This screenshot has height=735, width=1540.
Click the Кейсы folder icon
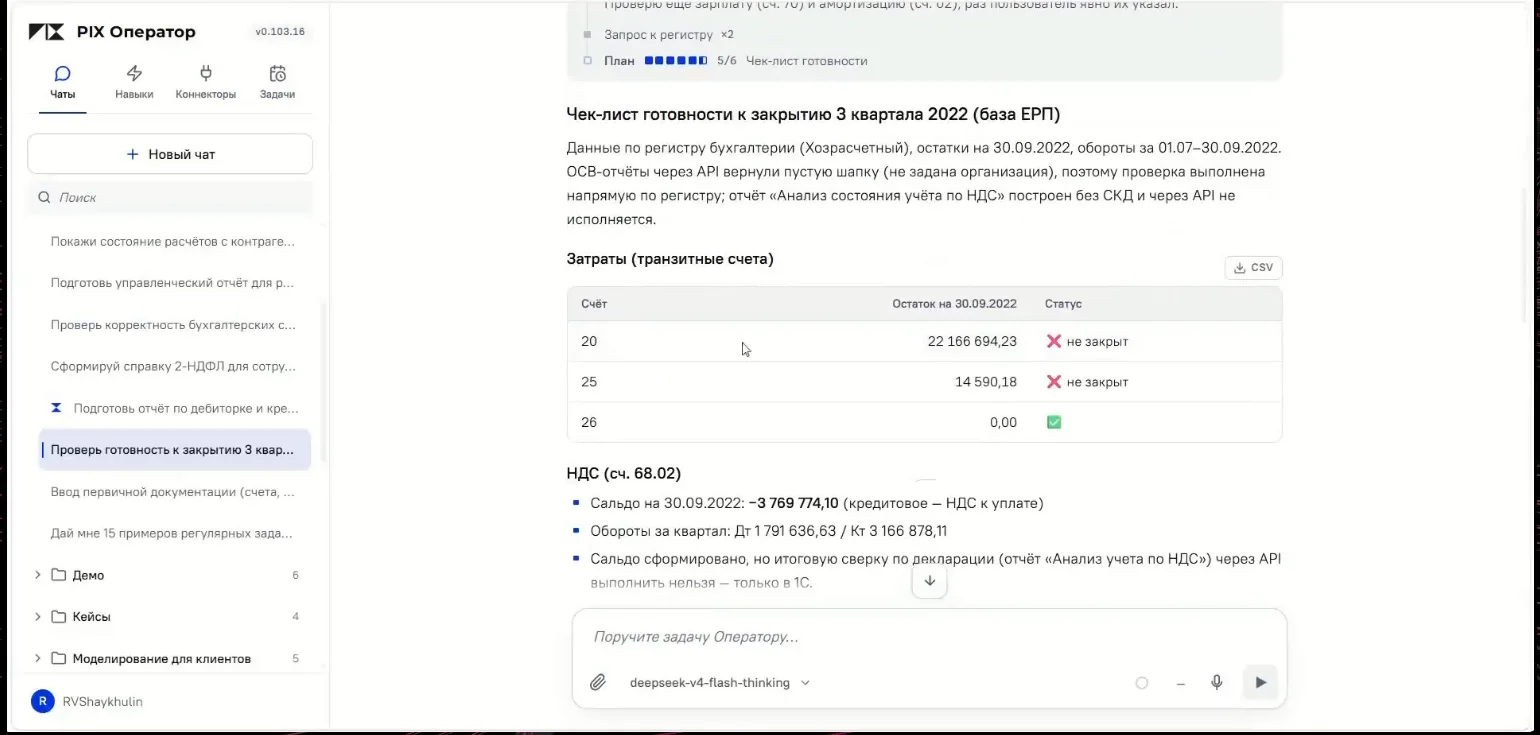[58, 617]
